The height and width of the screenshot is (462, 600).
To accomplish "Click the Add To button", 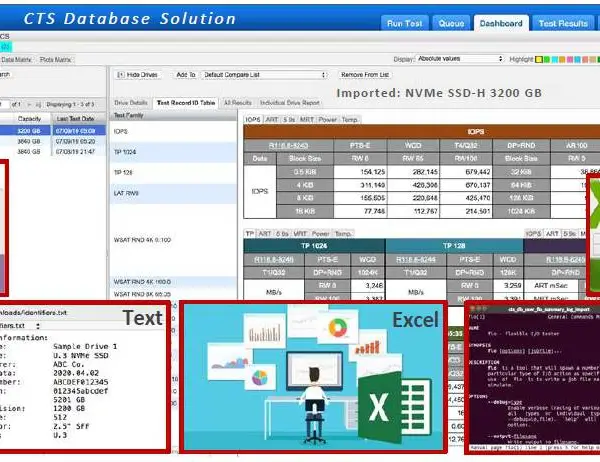I will pos(186,75).
